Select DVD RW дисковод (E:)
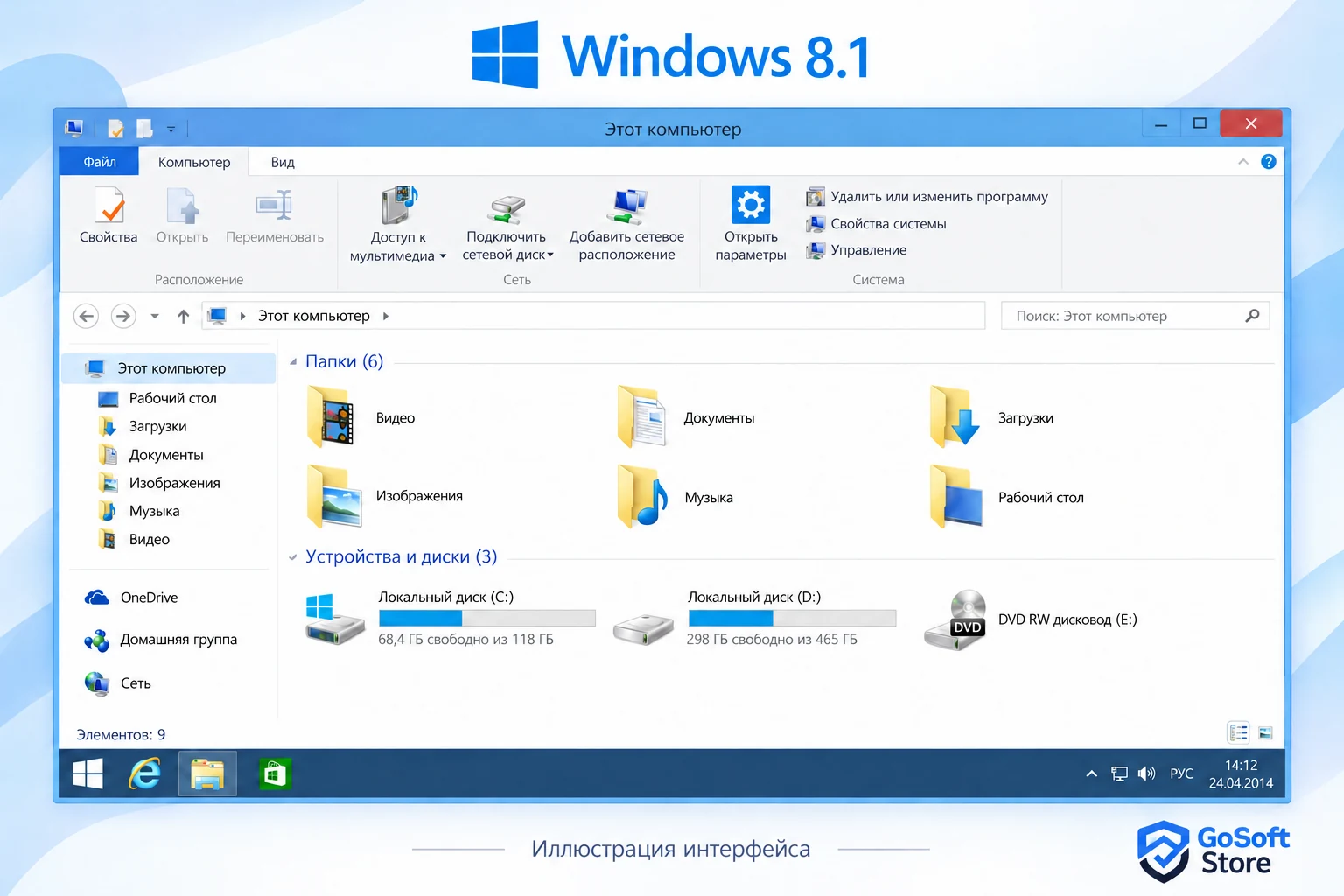 click(x=1031, y=619)
